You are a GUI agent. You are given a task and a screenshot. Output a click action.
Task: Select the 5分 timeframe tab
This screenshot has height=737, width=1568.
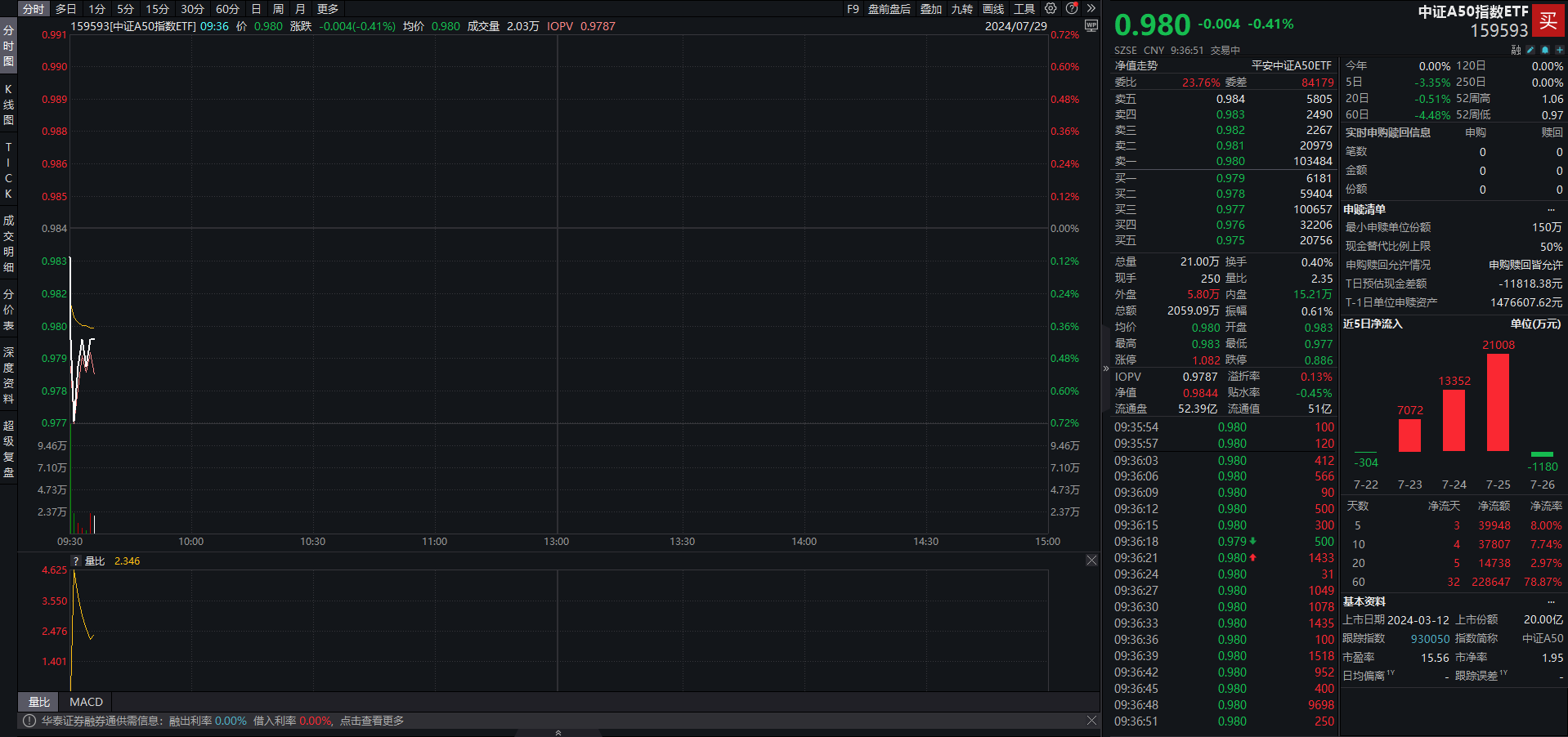(x=125, y=9)
